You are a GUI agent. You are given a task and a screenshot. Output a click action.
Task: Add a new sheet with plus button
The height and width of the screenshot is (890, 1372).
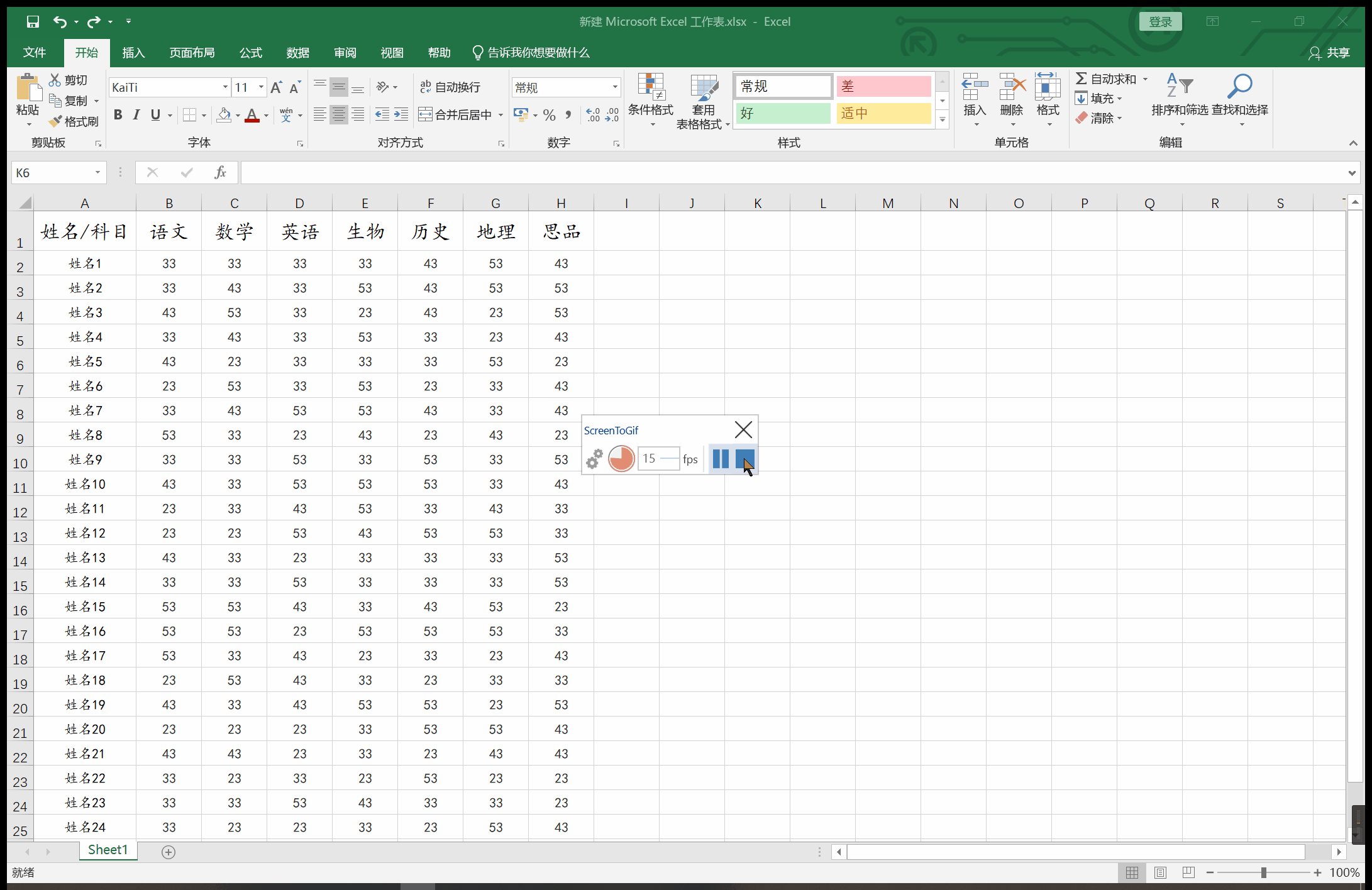point(168,852)
